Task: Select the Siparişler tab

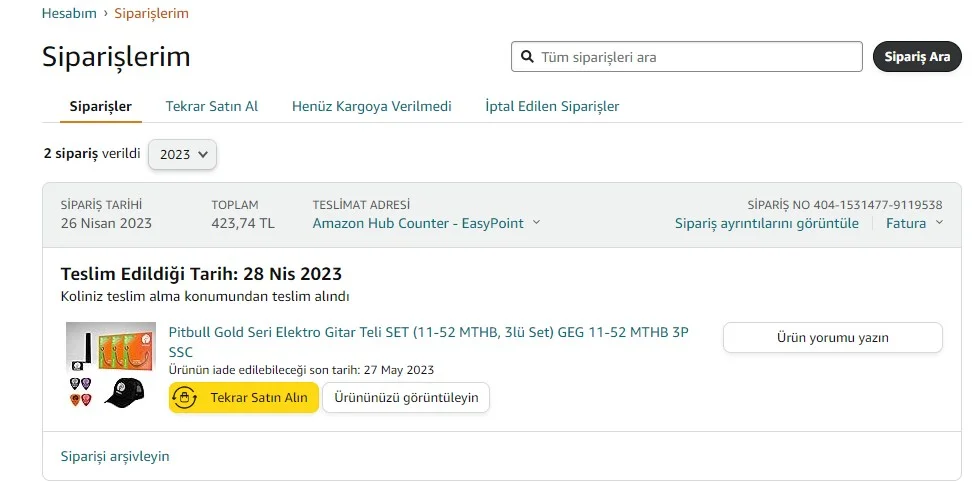Action: pyautogui.click(x=100, y=106)
